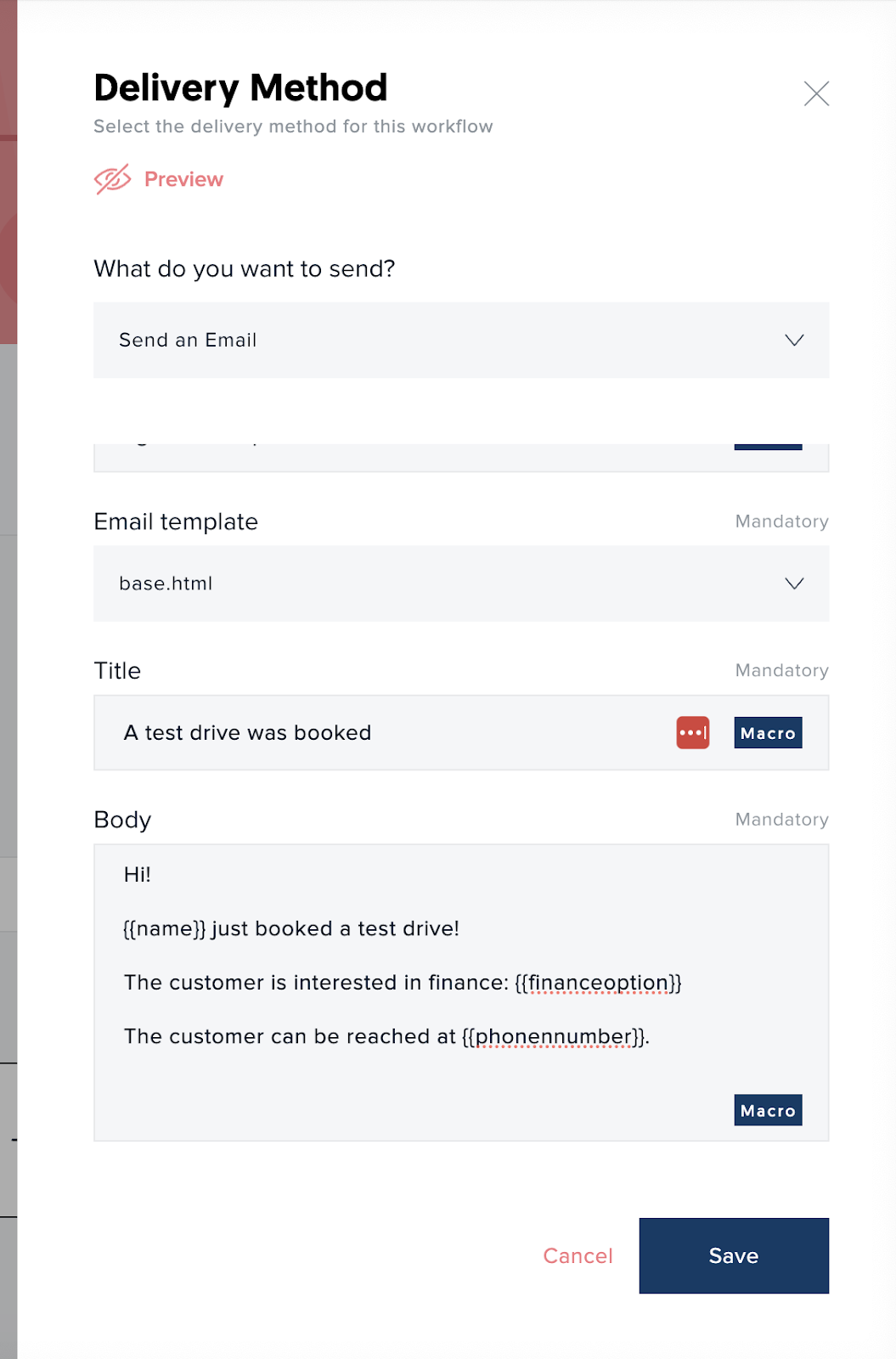Viewport: 896px width, 1359px height.
Task: Expand the chevron beside Send an Email
Action: 794,340
